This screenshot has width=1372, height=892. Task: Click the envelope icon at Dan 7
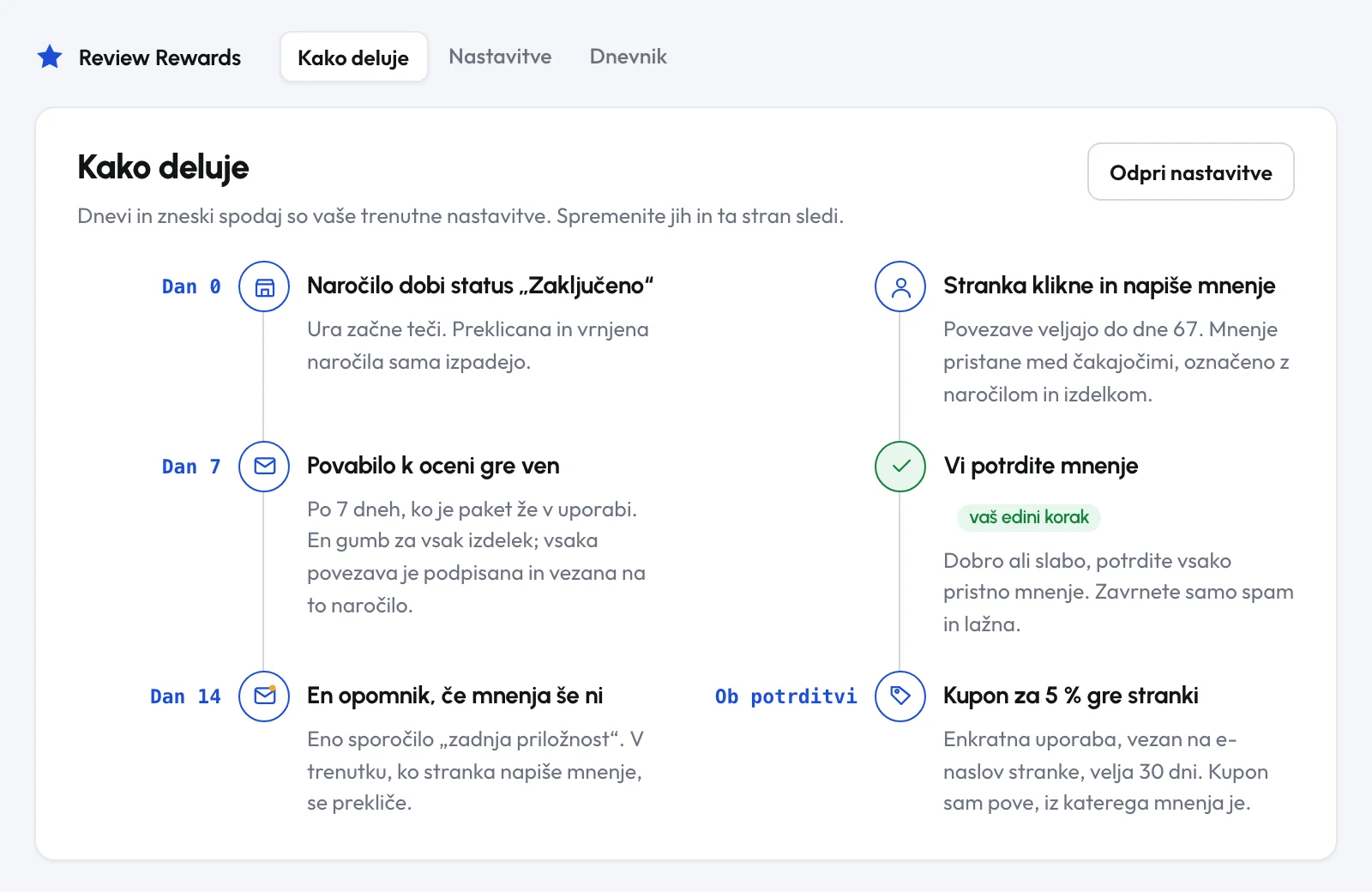point(264,467)
